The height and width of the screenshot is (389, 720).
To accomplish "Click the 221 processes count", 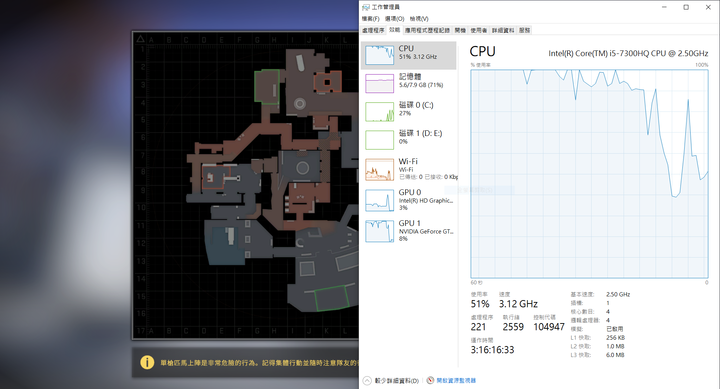I will 478,327.
